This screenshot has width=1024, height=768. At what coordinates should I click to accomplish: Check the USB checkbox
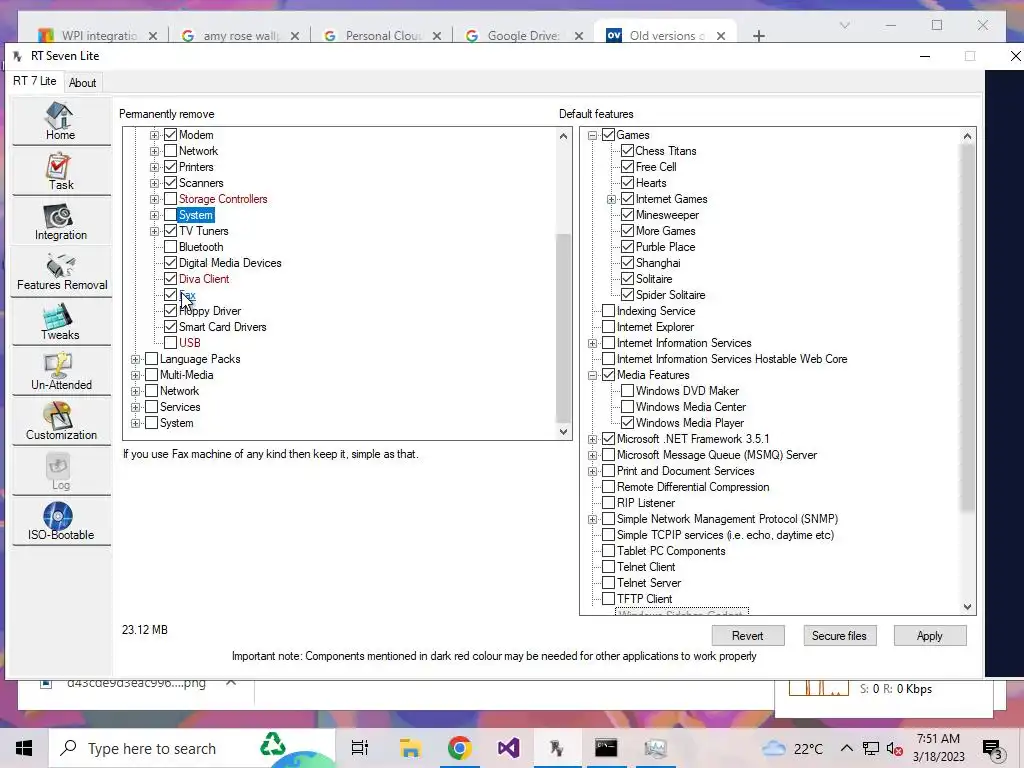(x=170, y=343)
